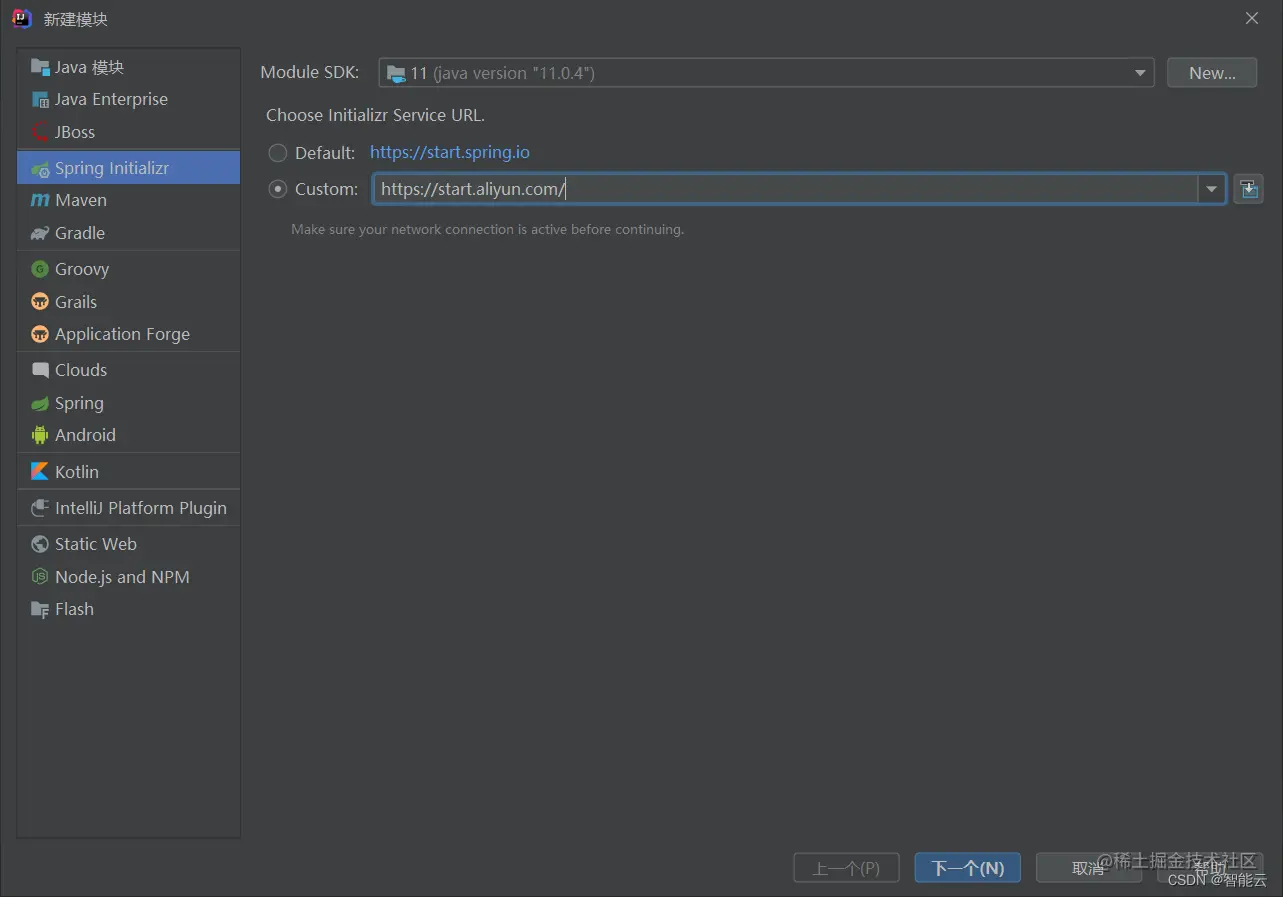The image size is (1283, 897).
Task: Click the Maven 'm' icon
Action: (x=40, y=200)
